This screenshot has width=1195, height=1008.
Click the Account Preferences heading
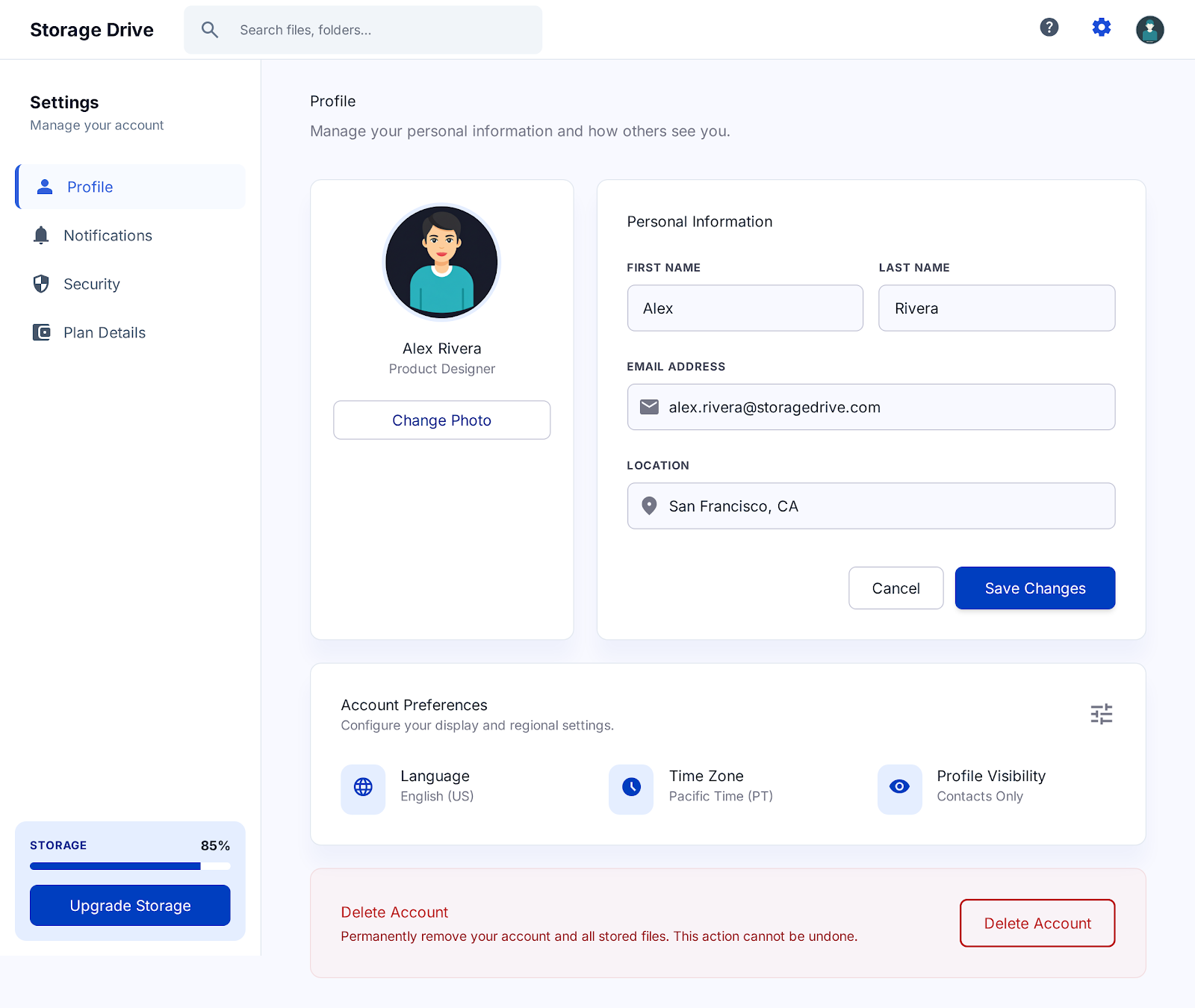point(414,705)
